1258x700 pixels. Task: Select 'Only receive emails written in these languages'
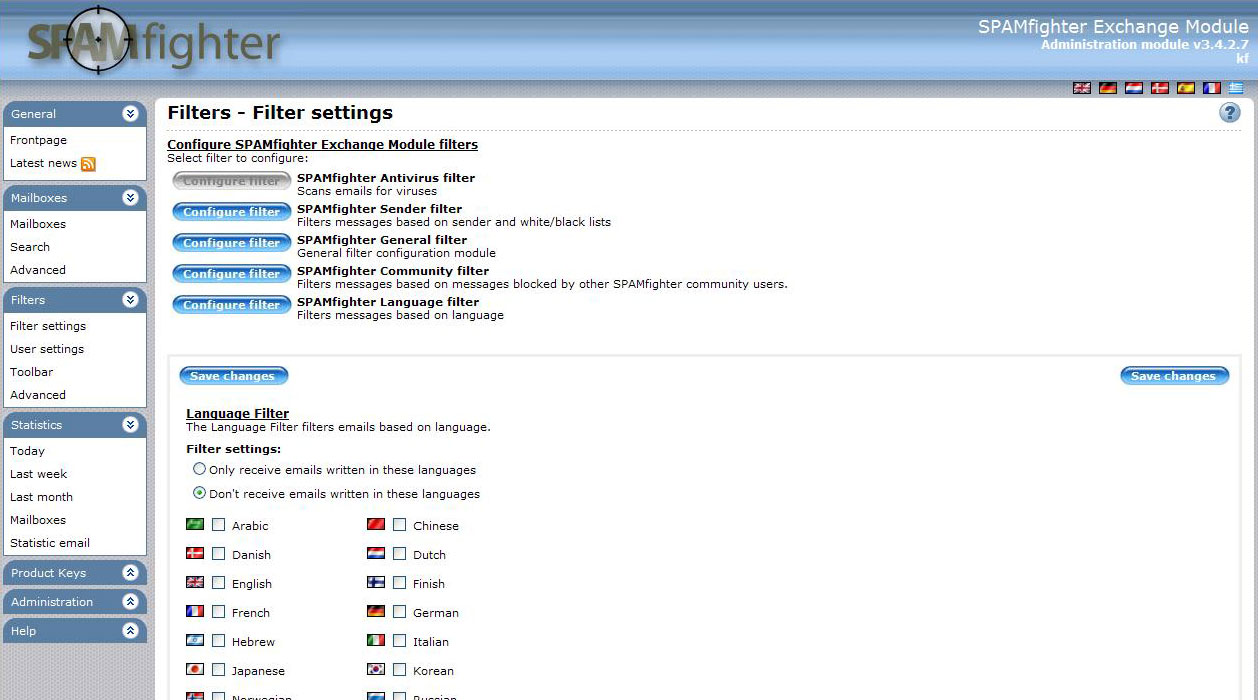pyautogui.click(x=200, y=469)
